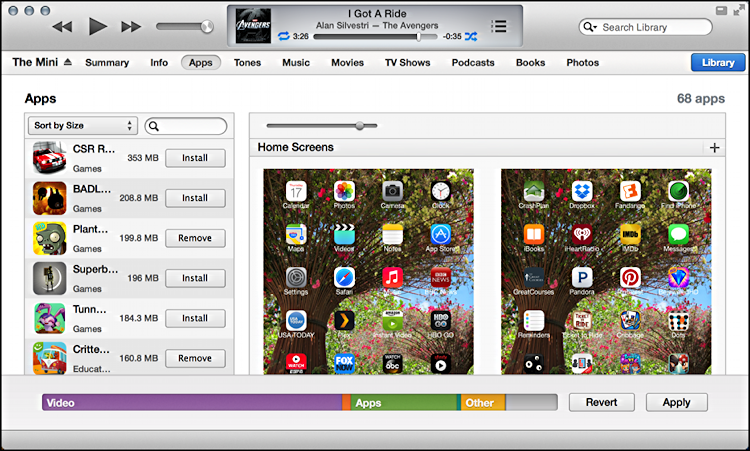Play the current song
Screen dimensions: 750x451
point(98,26)
